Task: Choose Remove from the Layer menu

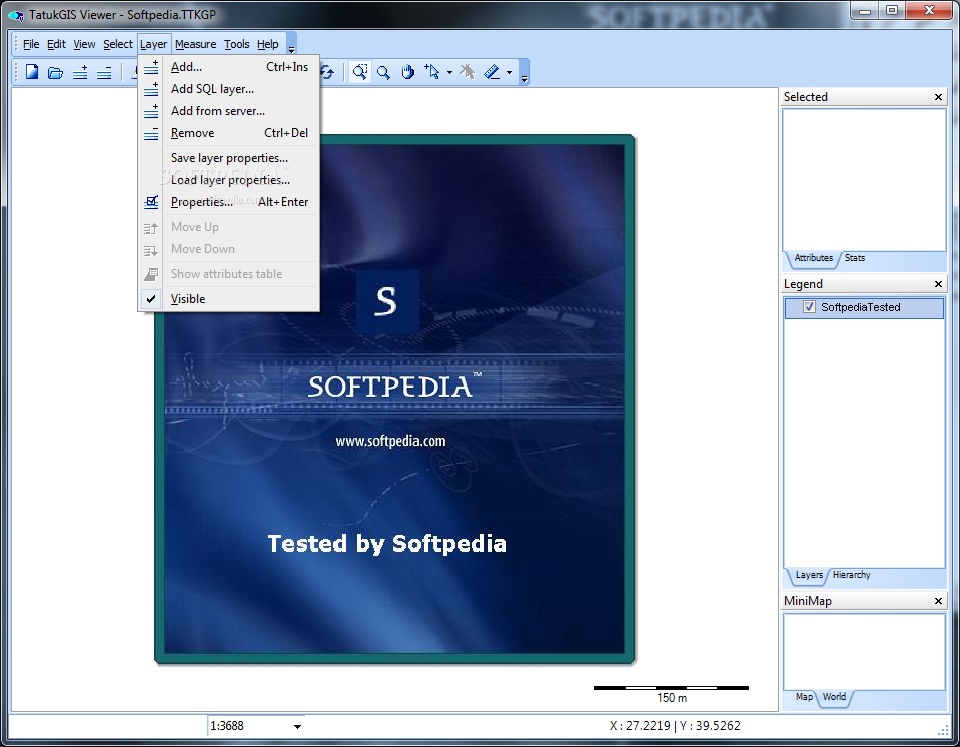Action: click(229, 133)
